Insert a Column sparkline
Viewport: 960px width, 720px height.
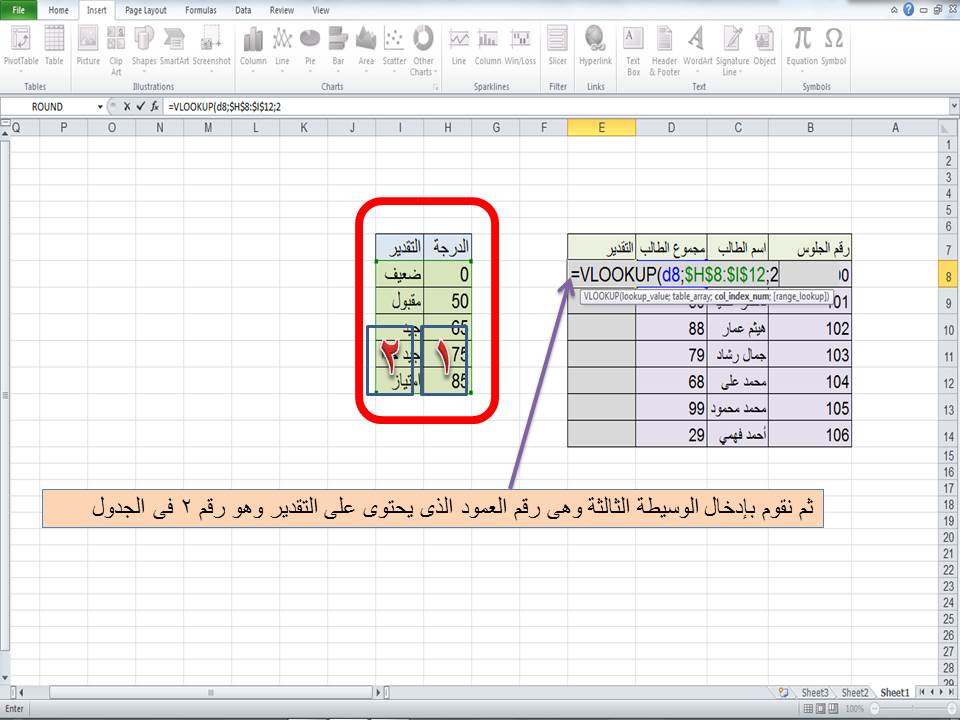(x=488, y=46)
